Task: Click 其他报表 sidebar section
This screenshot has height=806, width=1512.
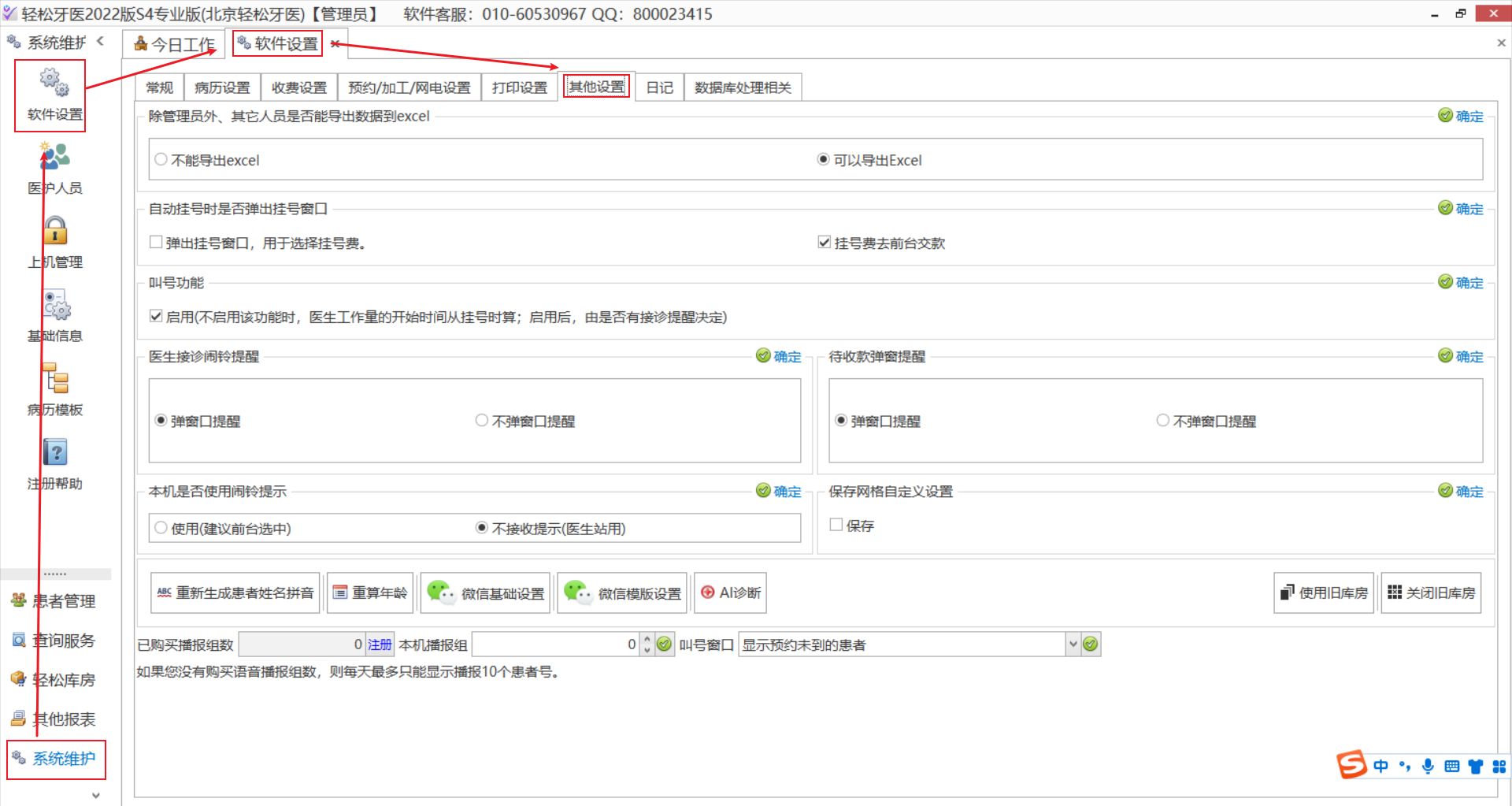Action: pyautogui.click(x=54, y=719)
